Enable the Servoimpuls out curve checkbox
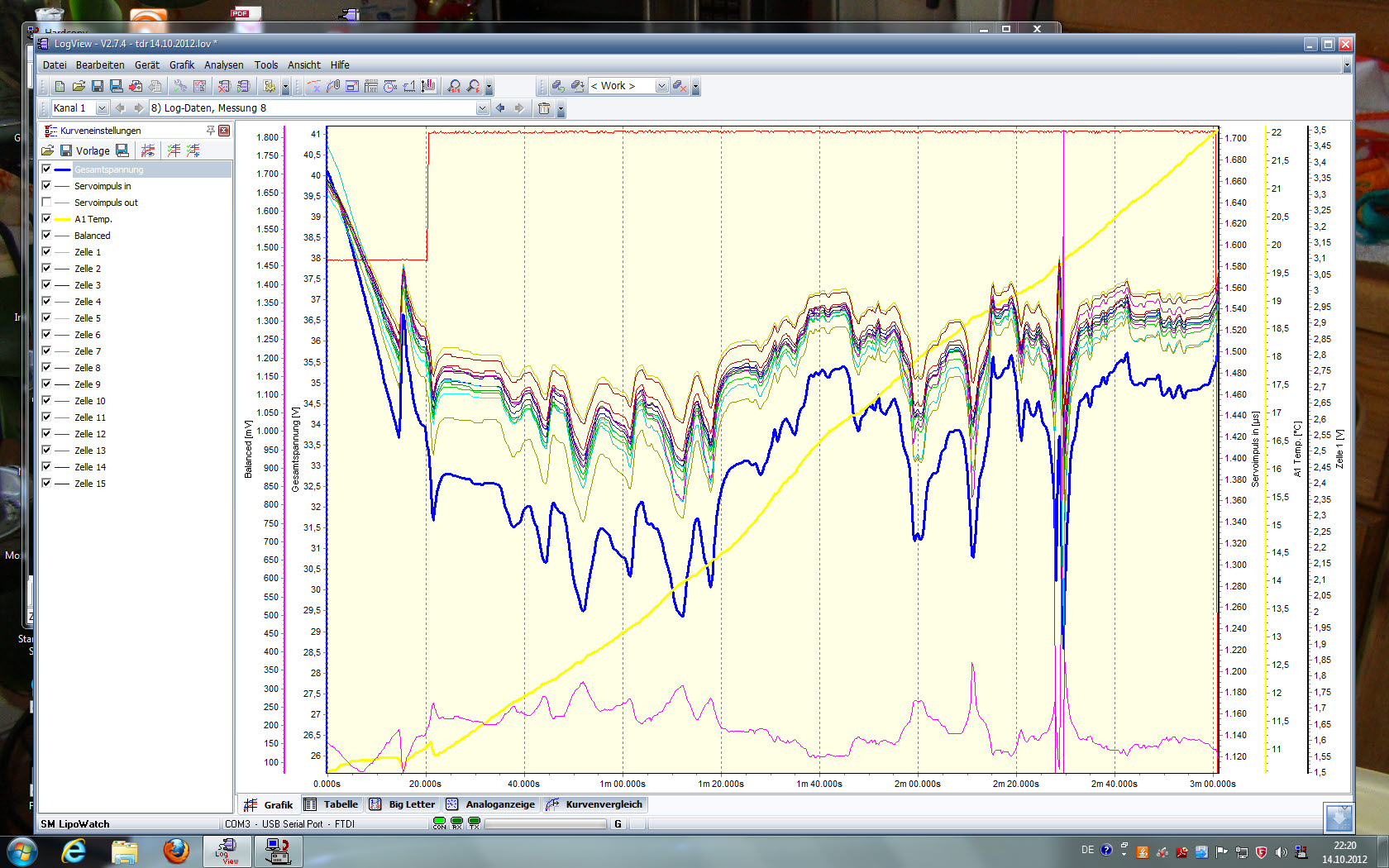Viewport: 1389px width, 868px height. click(46, 203)
